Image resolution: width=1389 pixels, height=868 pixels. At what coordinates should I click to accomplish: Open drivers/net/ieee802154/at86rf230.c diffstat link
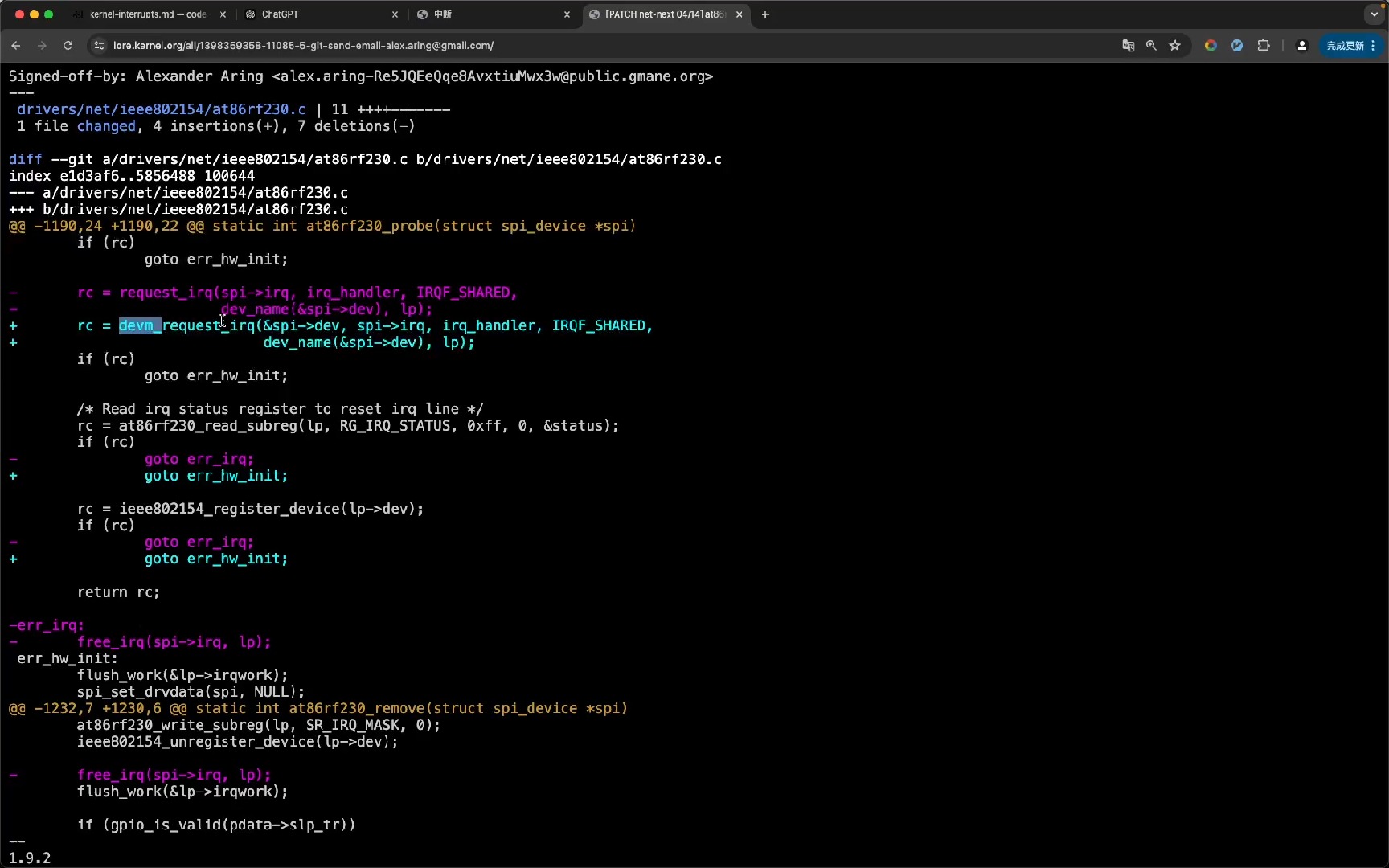point(162,109)
